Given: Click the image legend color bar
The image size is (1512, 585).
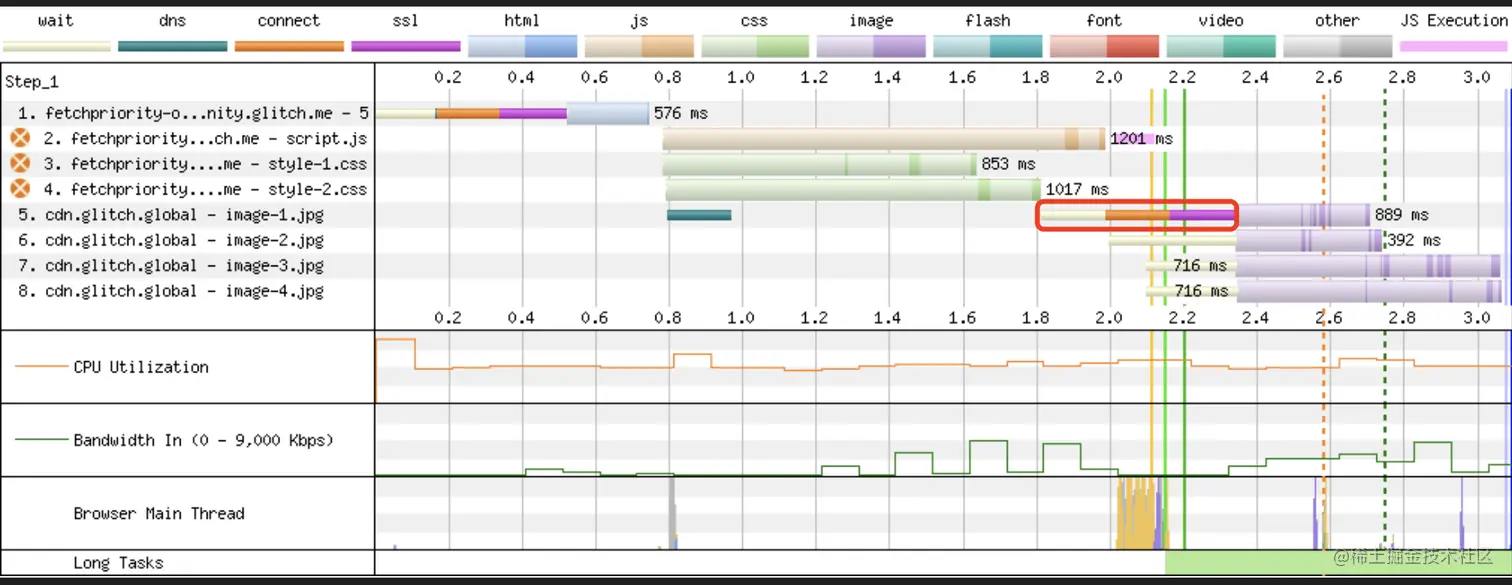Looking at the screenshot, I should click(872, 46).
